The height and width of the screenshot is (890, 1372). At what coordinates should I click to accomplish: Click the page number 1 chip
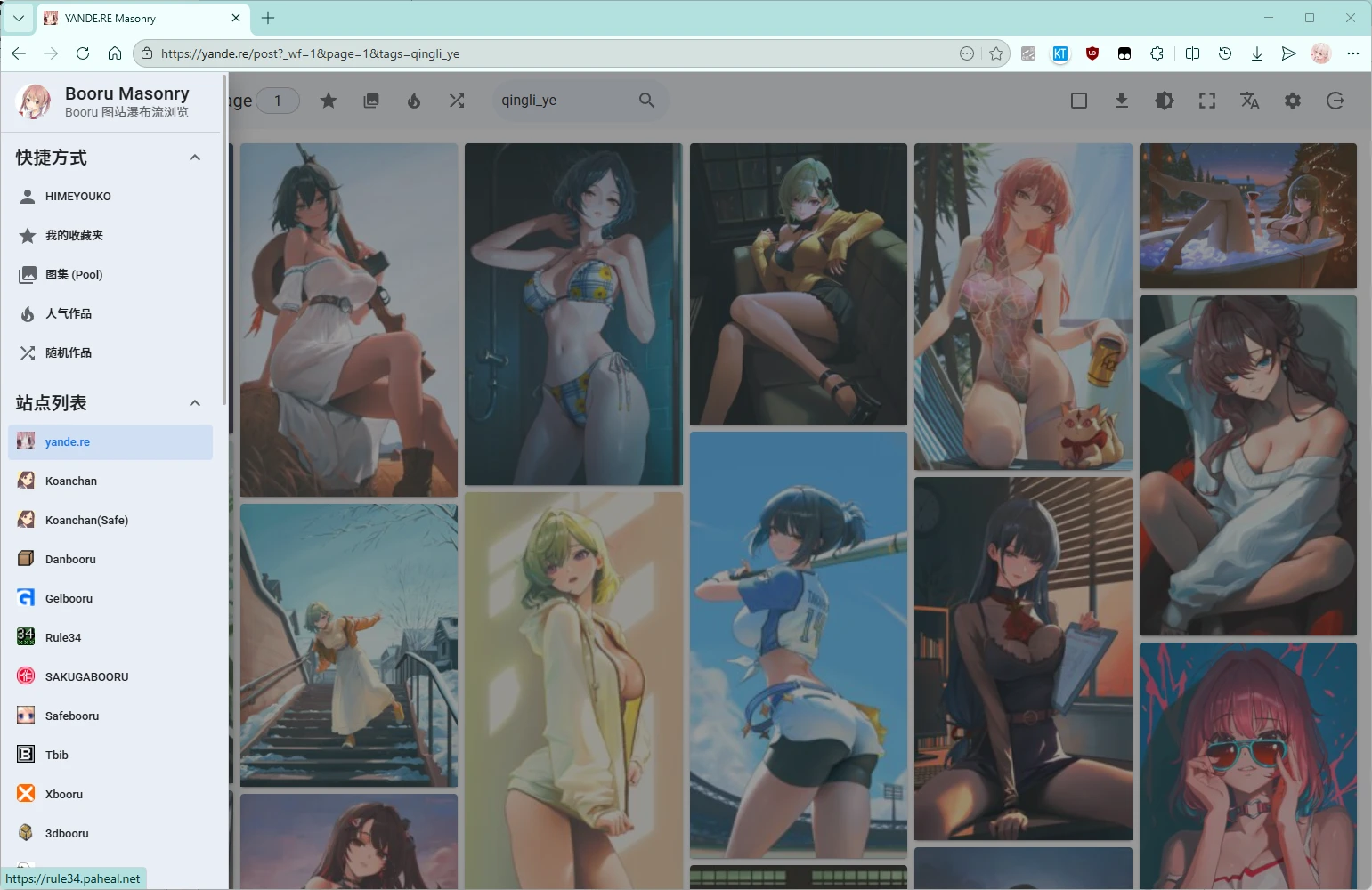point(278,101)
